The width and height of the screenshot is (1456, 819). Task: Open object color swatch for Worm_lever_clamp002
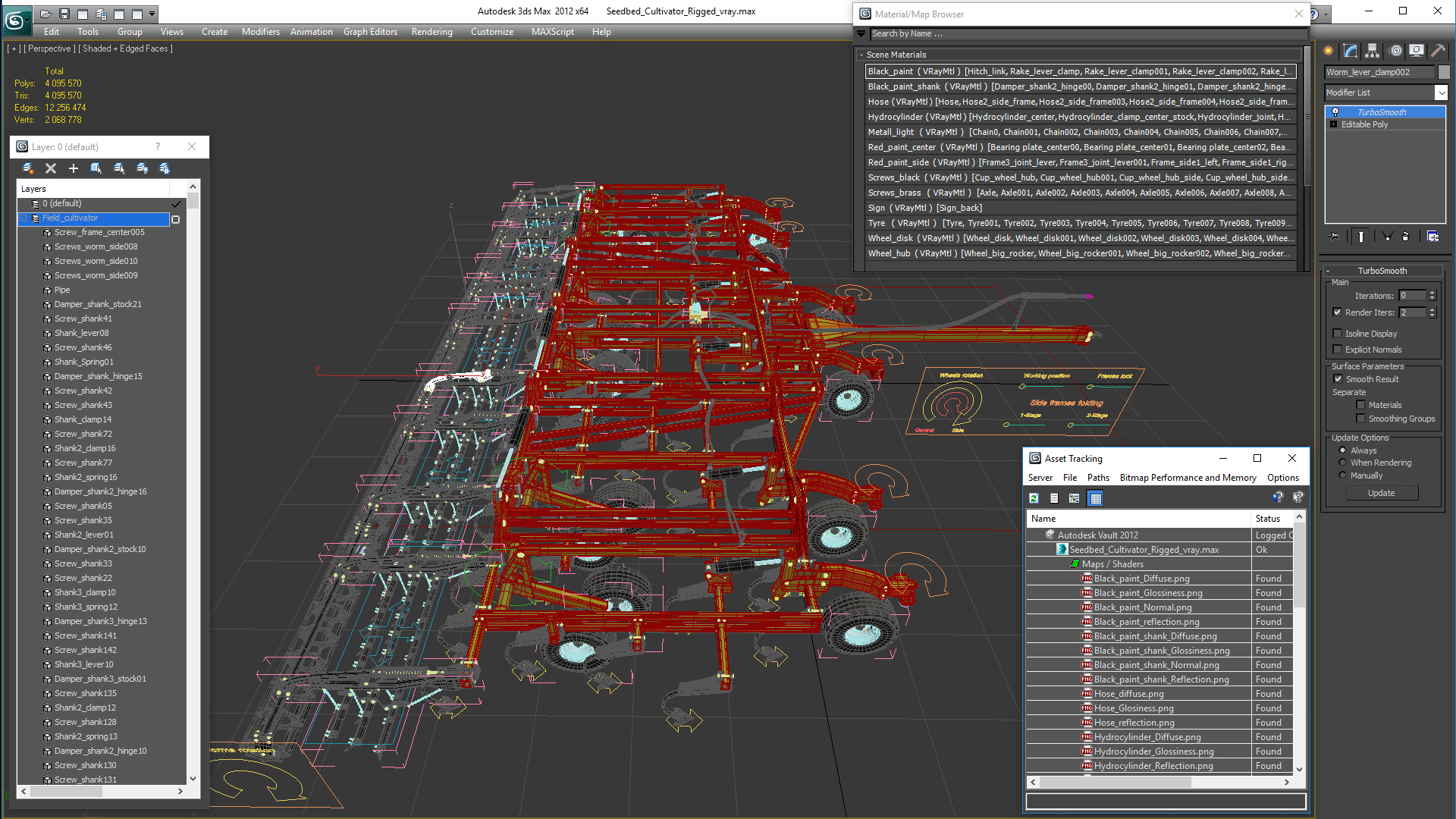point(1444,72)
